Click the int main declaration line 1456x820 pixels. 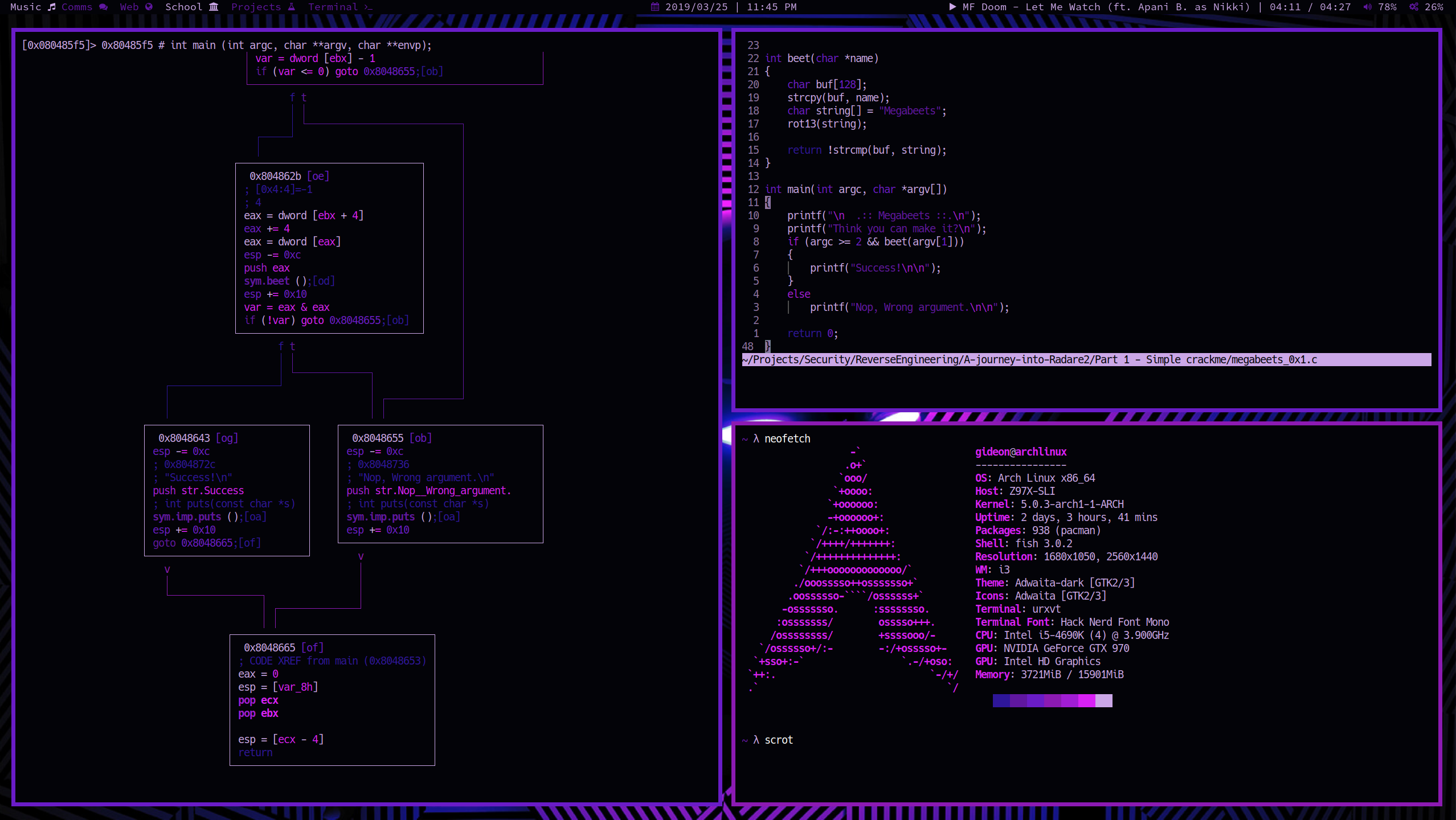click(x=856, y=189)
